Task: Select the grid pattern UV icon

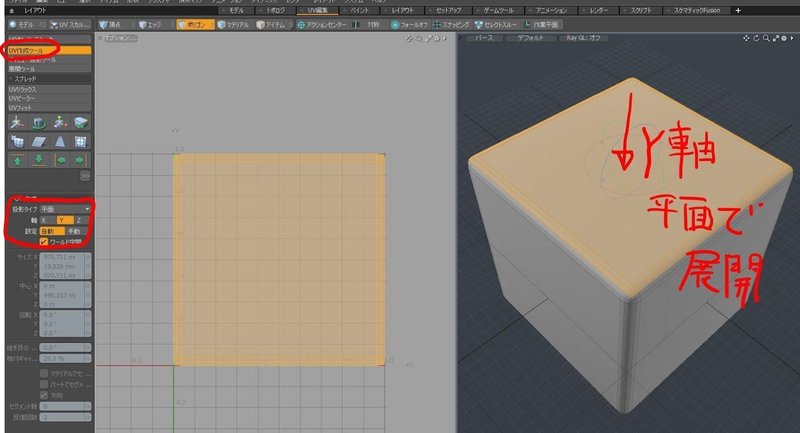Action: (81, 141)
